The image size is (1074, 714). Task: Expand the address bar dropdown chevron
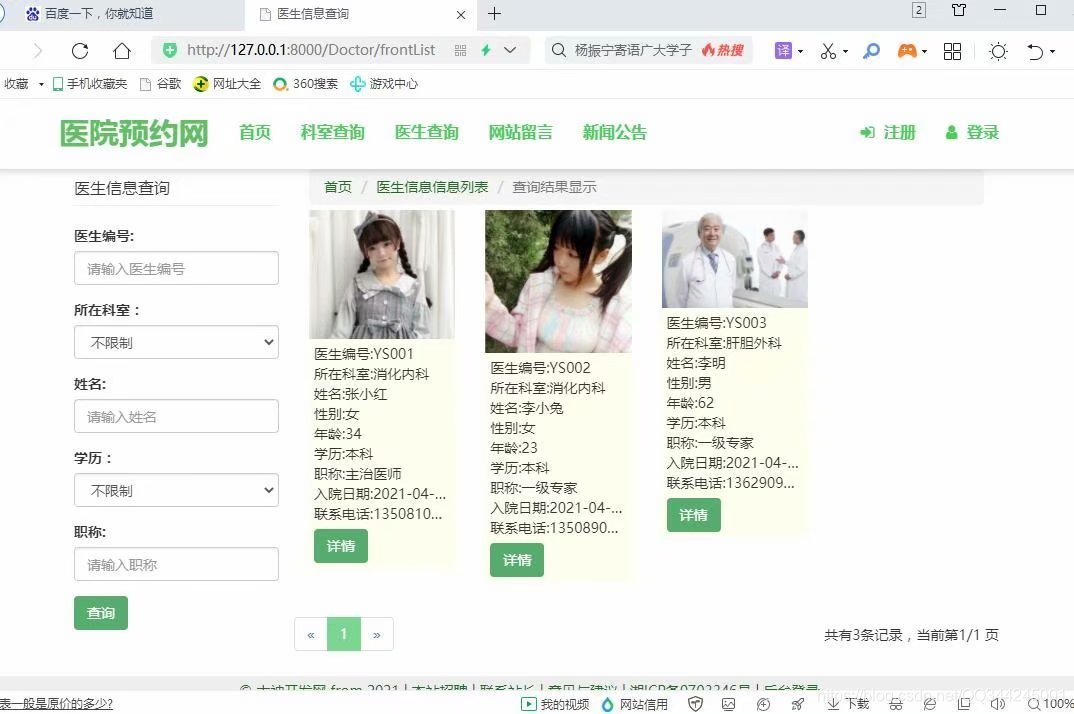pos(510,50)
